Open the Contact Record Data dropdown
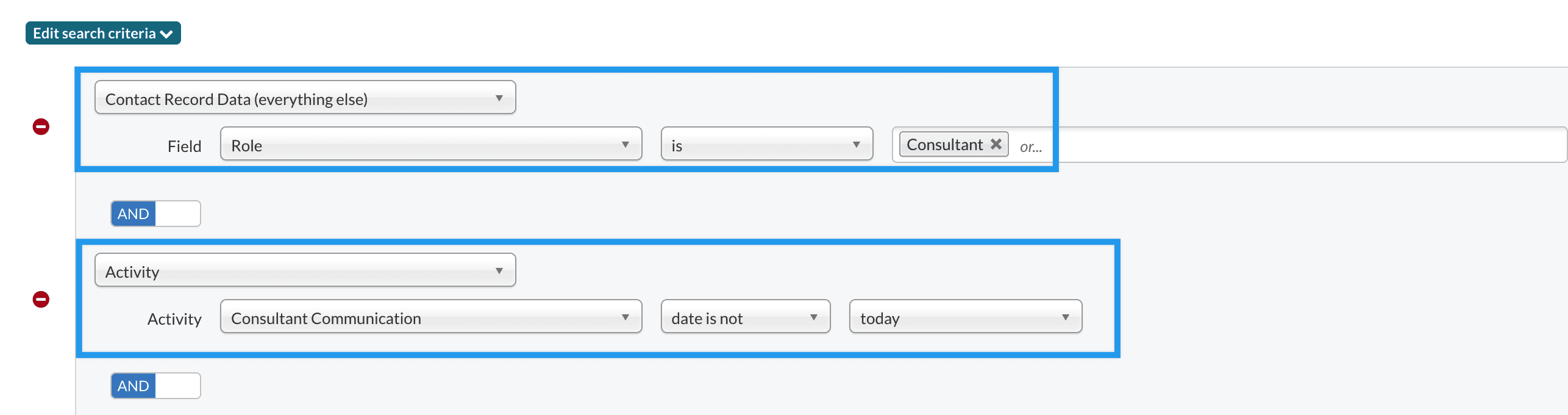 pos(305,98)
